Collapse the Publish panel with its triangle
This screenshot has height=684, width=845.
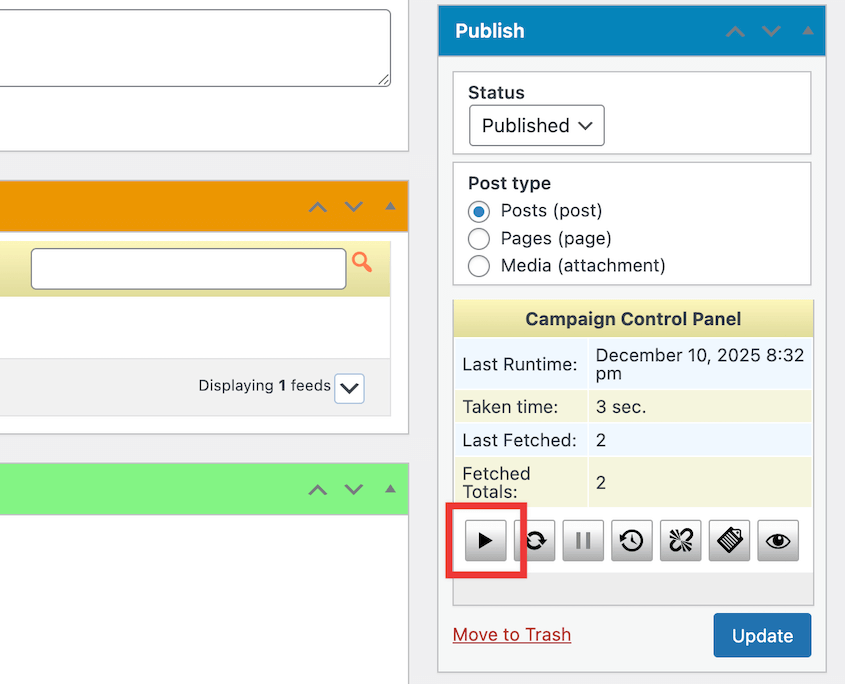(x=807, y=31)
